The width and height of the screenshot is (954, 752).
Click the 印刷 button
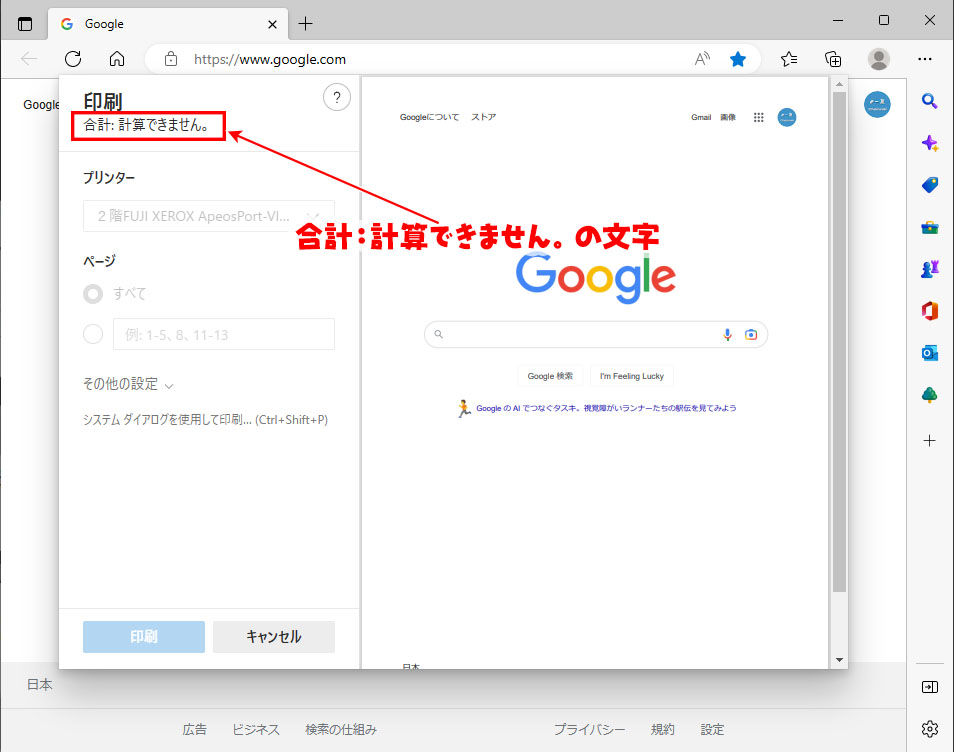pos(144,637)
